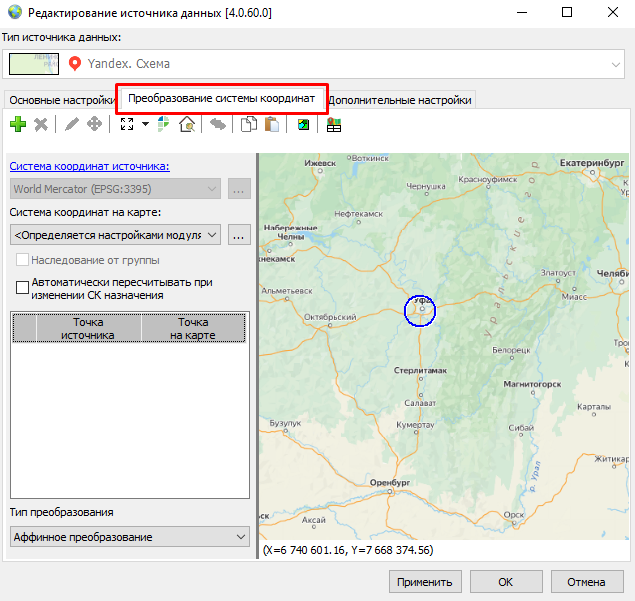Toggle Наследование от группы checkbox
The height and width of the screenshot is (601, 635).
click(x=22, y=260)
